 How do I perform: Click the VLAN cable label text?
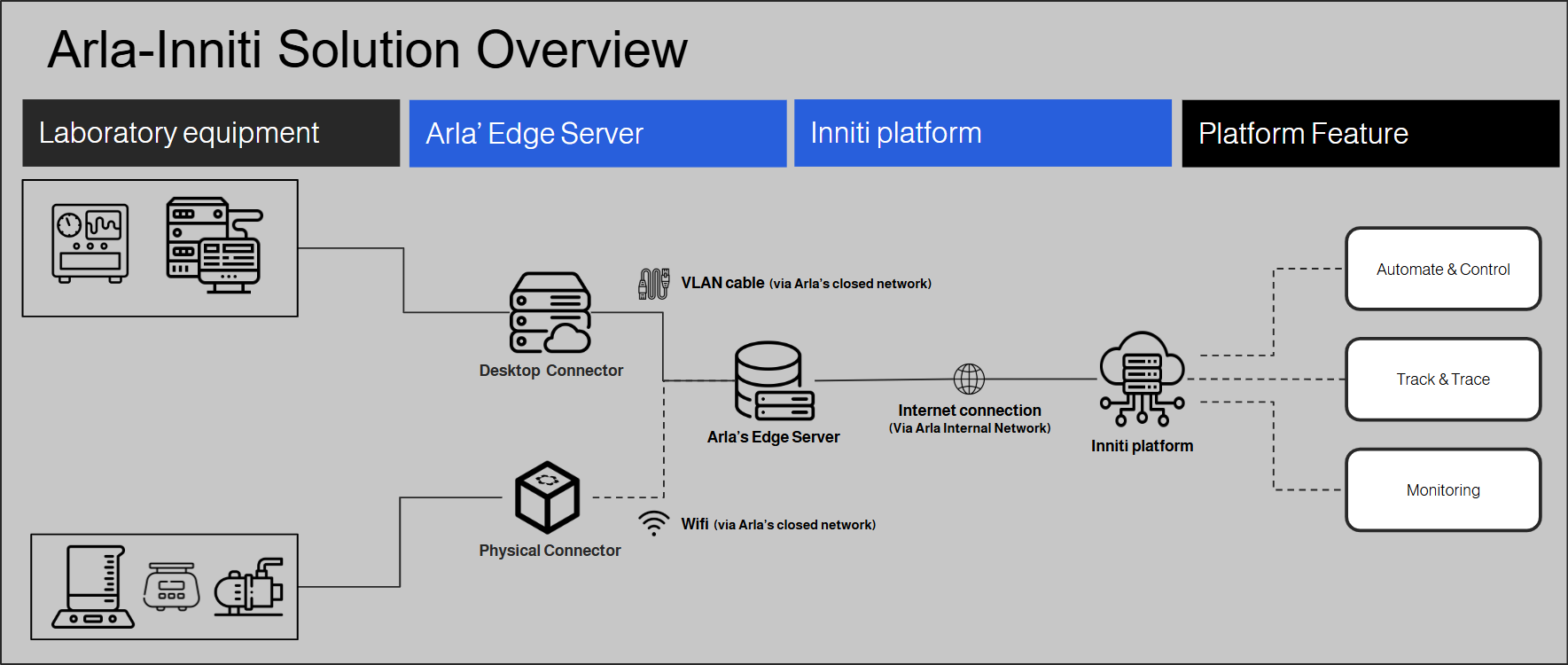(x=806, y=283)
